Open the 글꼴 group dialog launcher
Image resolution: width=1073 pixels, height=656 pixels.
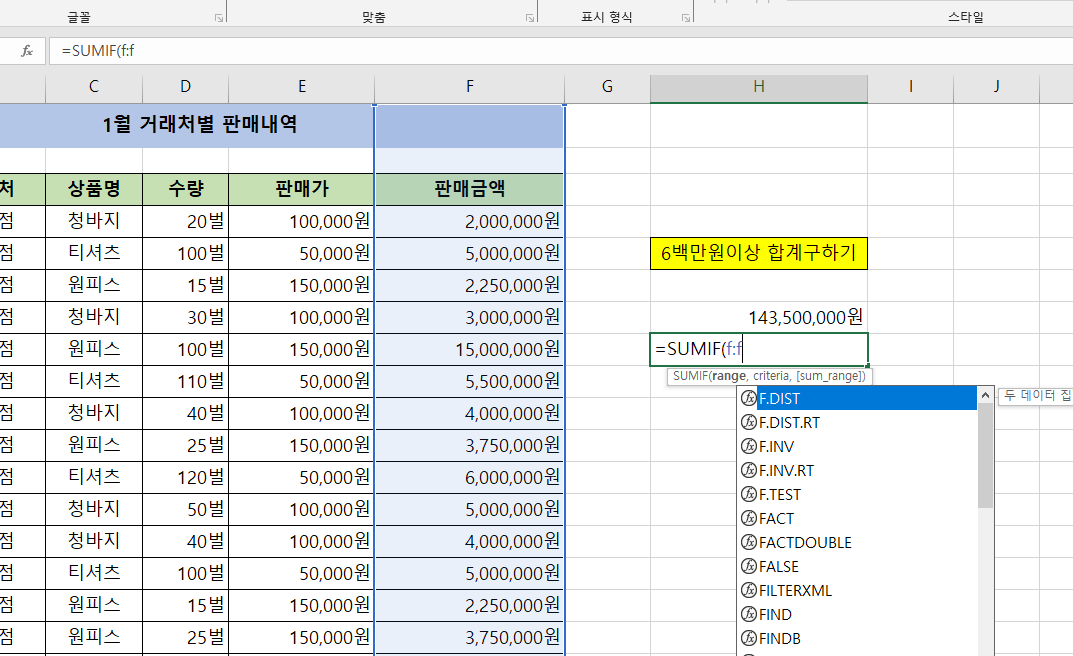(x=219, y=18)
